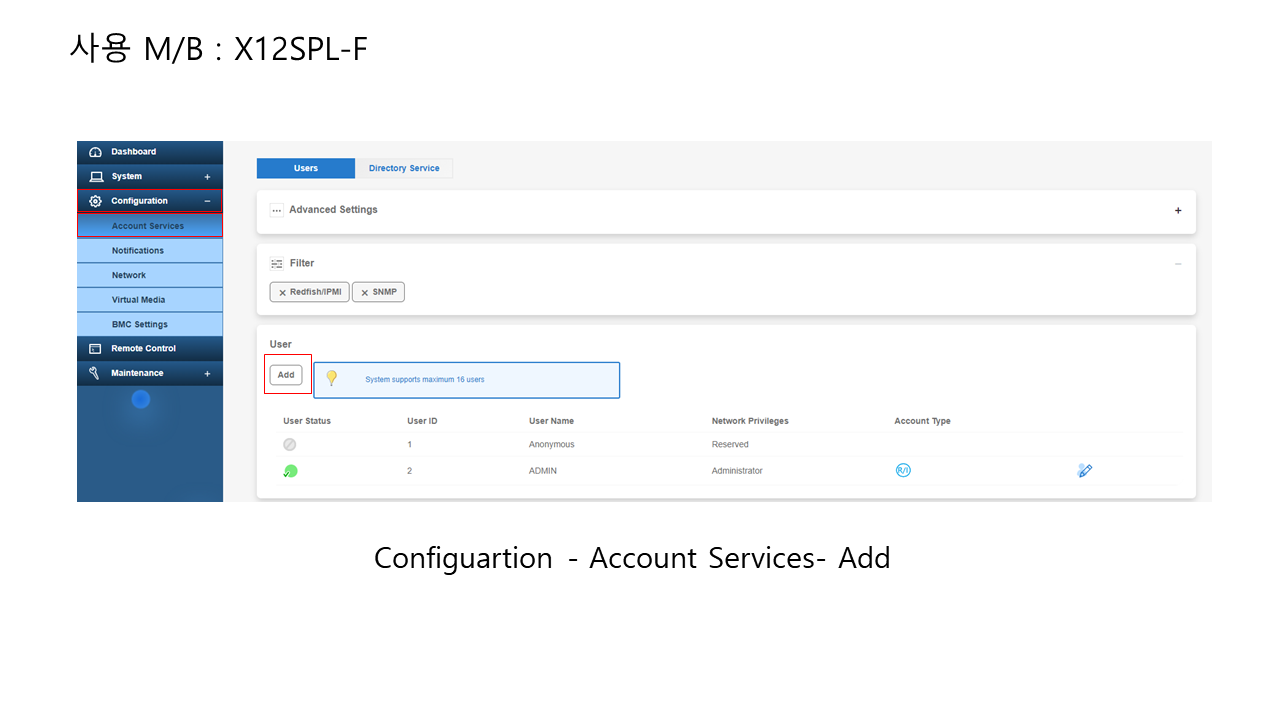Click the Filter sliders icon
The height and width of the screenshot is (720, 1280).
pyautogui.click(x=277, y=264)
